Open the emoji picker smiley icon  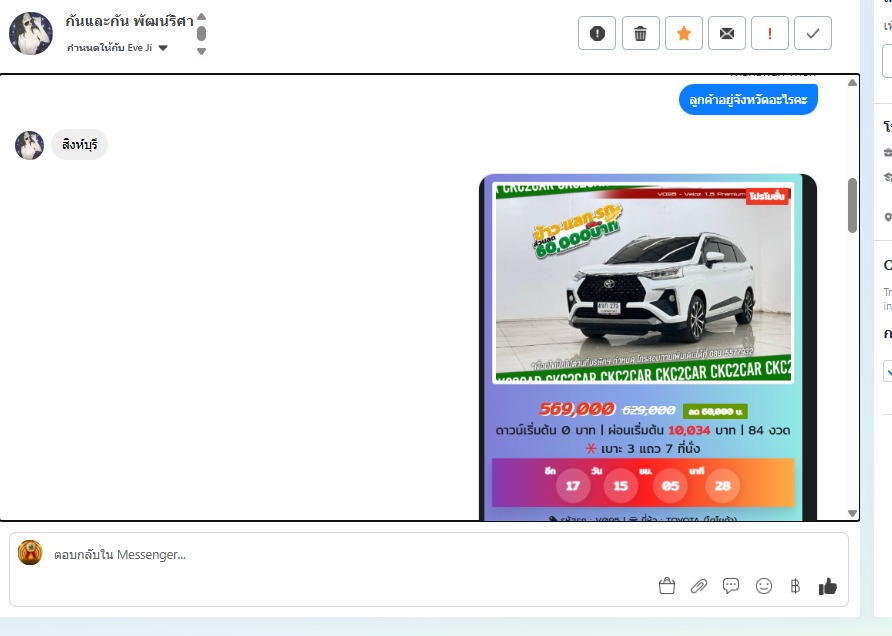point(763,586)
